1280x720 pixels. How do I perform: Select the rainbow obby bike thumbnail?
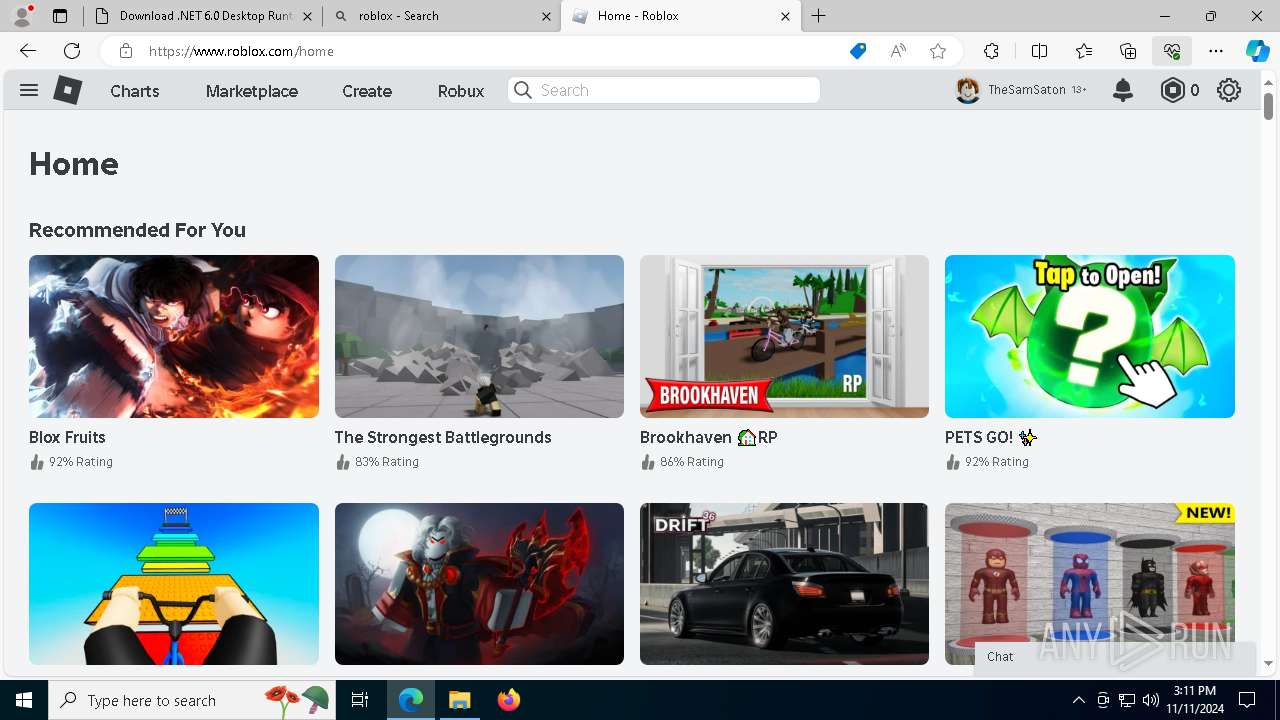point(174,584)
